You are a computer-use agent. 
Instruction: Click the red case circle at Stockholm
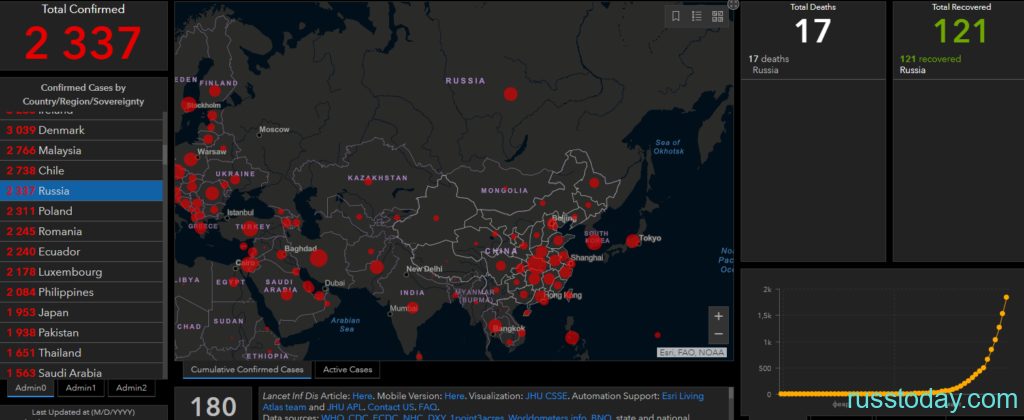click(189, 105)
